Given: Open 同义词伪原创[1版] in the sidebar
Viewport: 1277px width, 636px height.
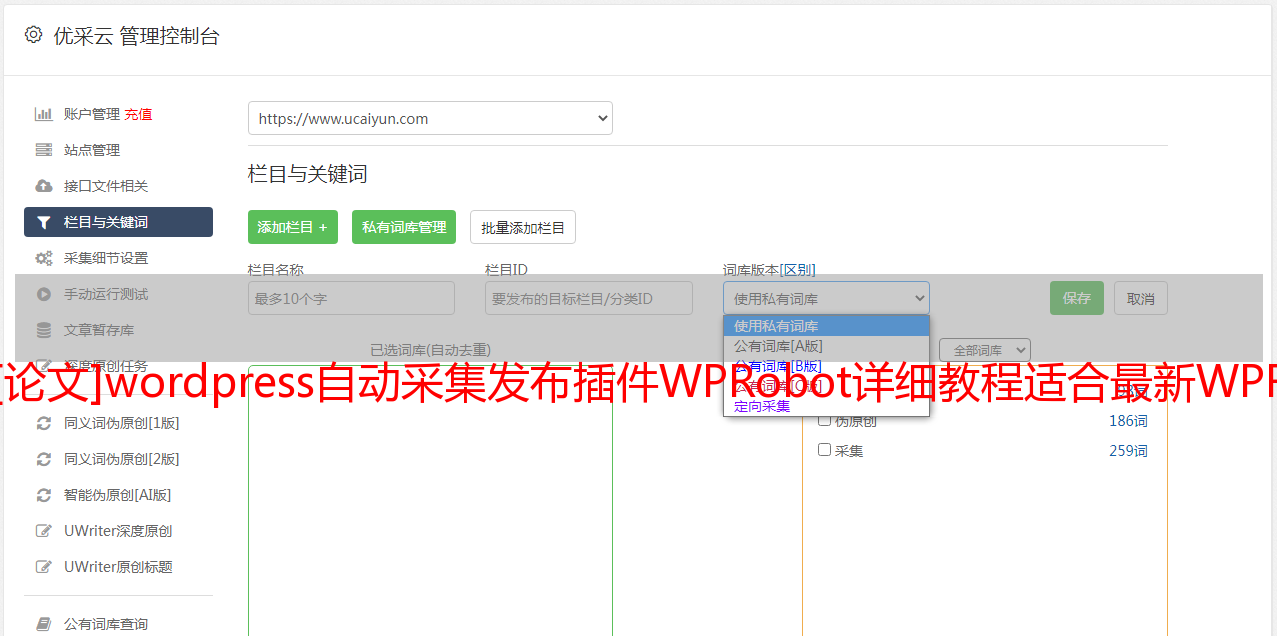Looking at the screenshot, I should point(122,423).
